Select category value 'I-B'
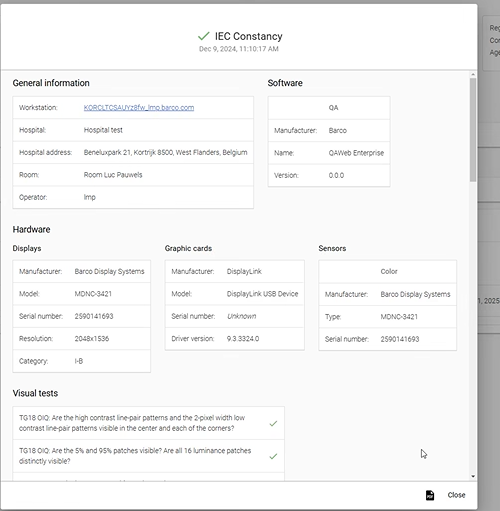The height and width of the screenshot is (511, 500). tap(79, 361)
